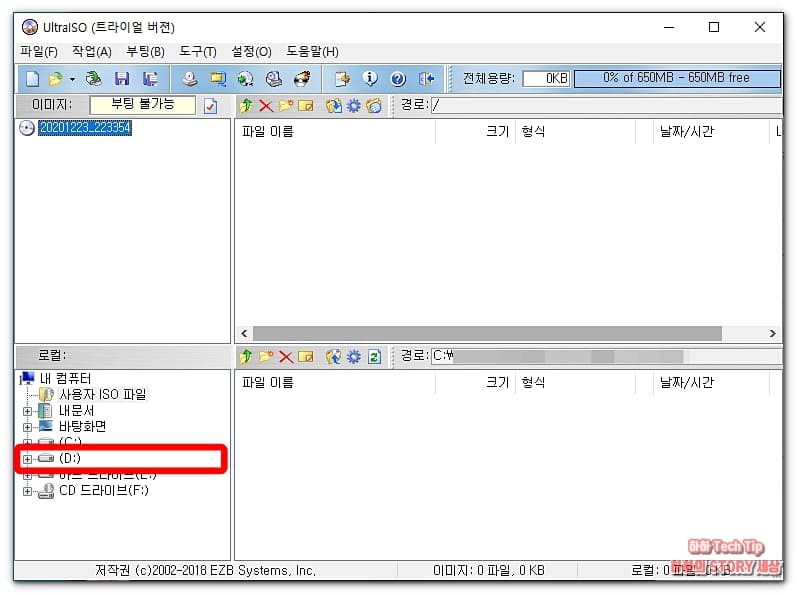The height and width of the screenshot is (595, 797).
Task: Click the Mount to virtual drive icon
Action: pos(274,79)
